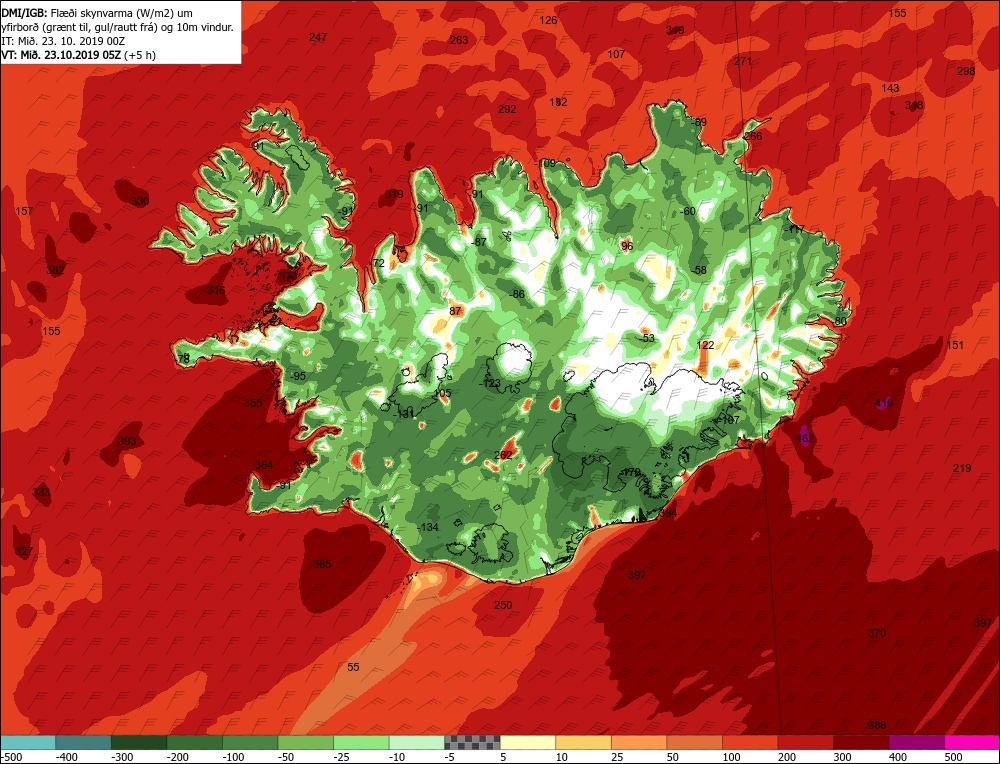Pick the darkest green -300 to -200 swatch
The image size is (1000, 764).
click(x=139, y=742)
